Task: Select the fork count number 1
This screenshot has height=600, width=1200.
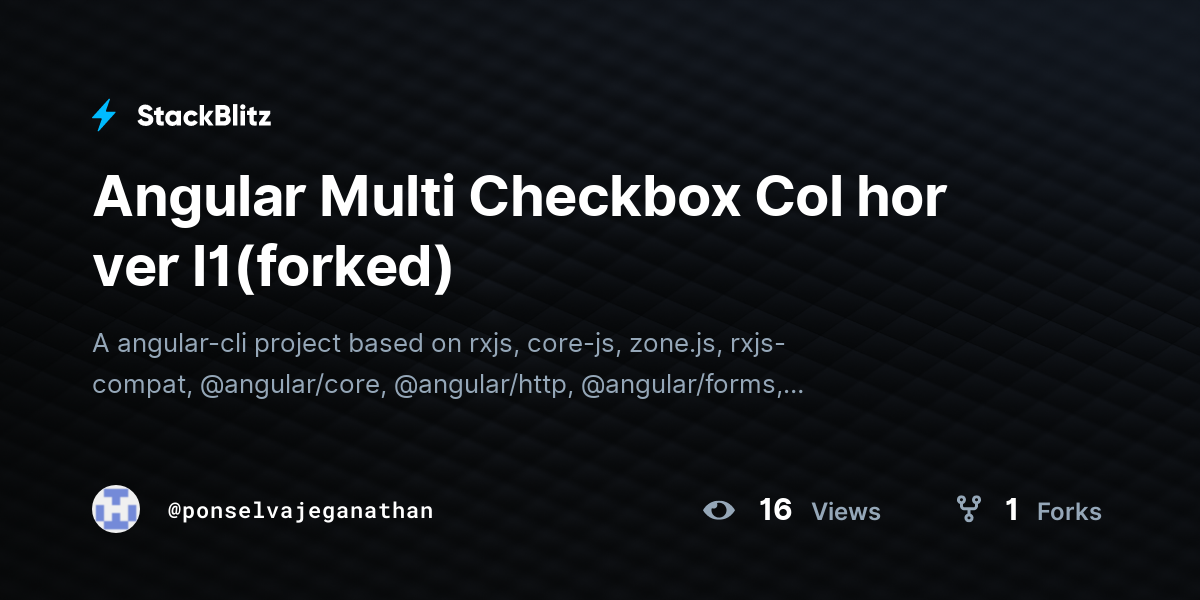Action: coord(1012,510)
